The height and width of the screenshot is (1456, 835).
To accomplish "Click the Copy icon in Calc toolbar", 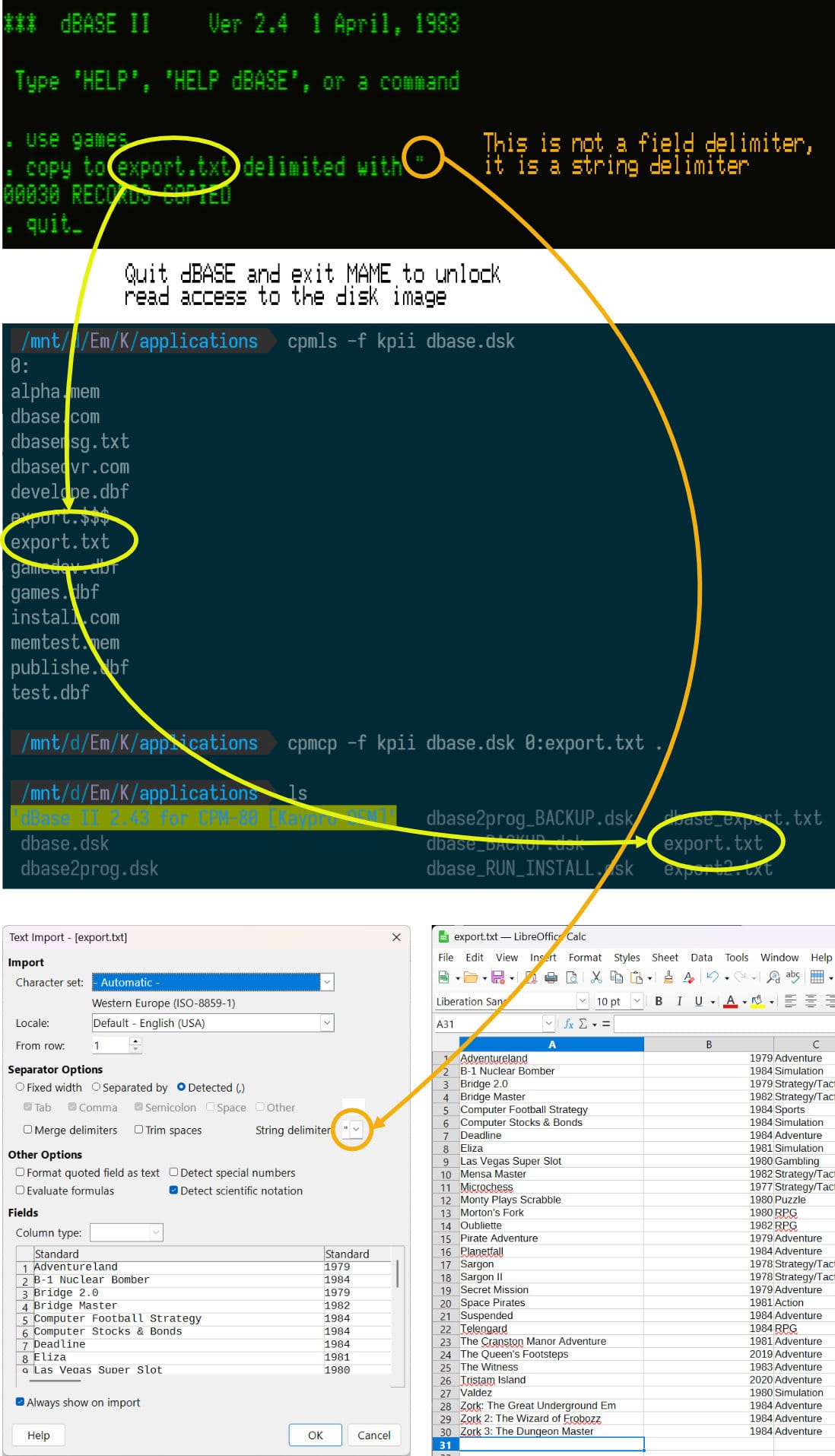I will coord(617,977).
